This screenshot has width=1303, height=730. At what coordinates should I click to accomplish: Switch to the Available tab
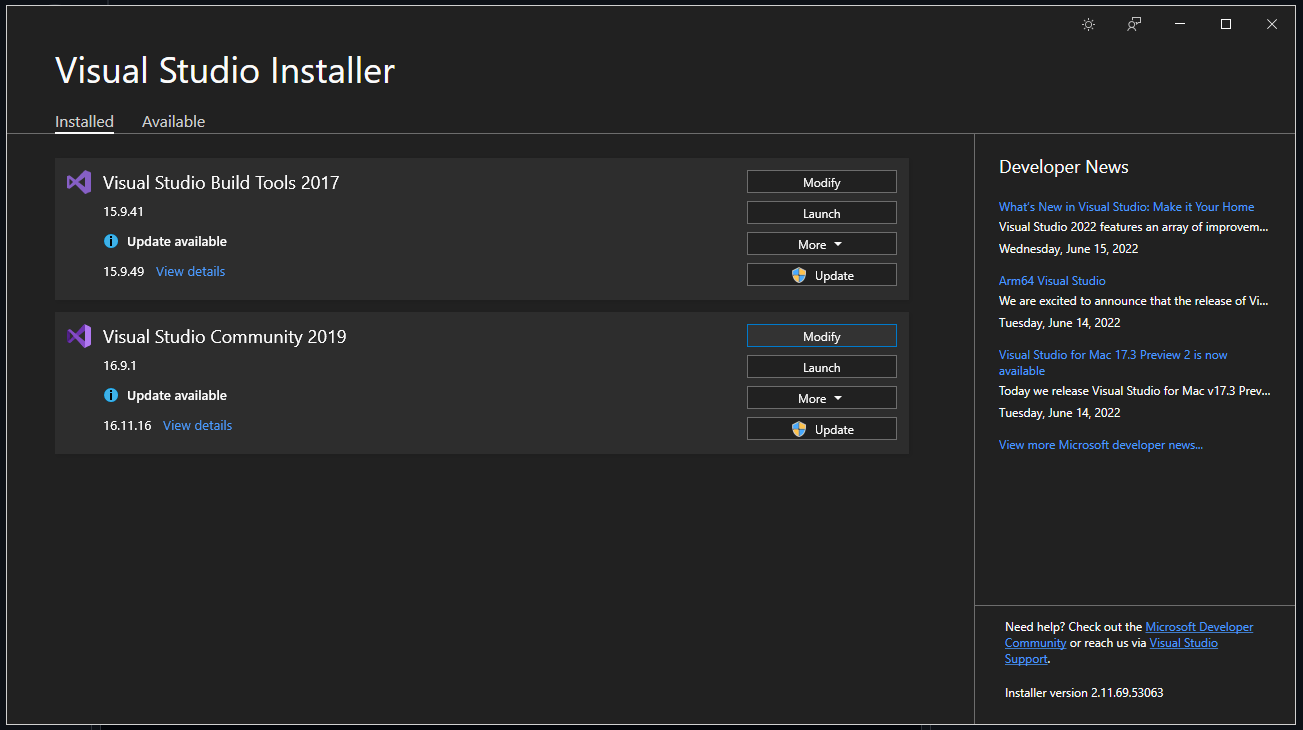pyautogui.click(x=173, y=121)
